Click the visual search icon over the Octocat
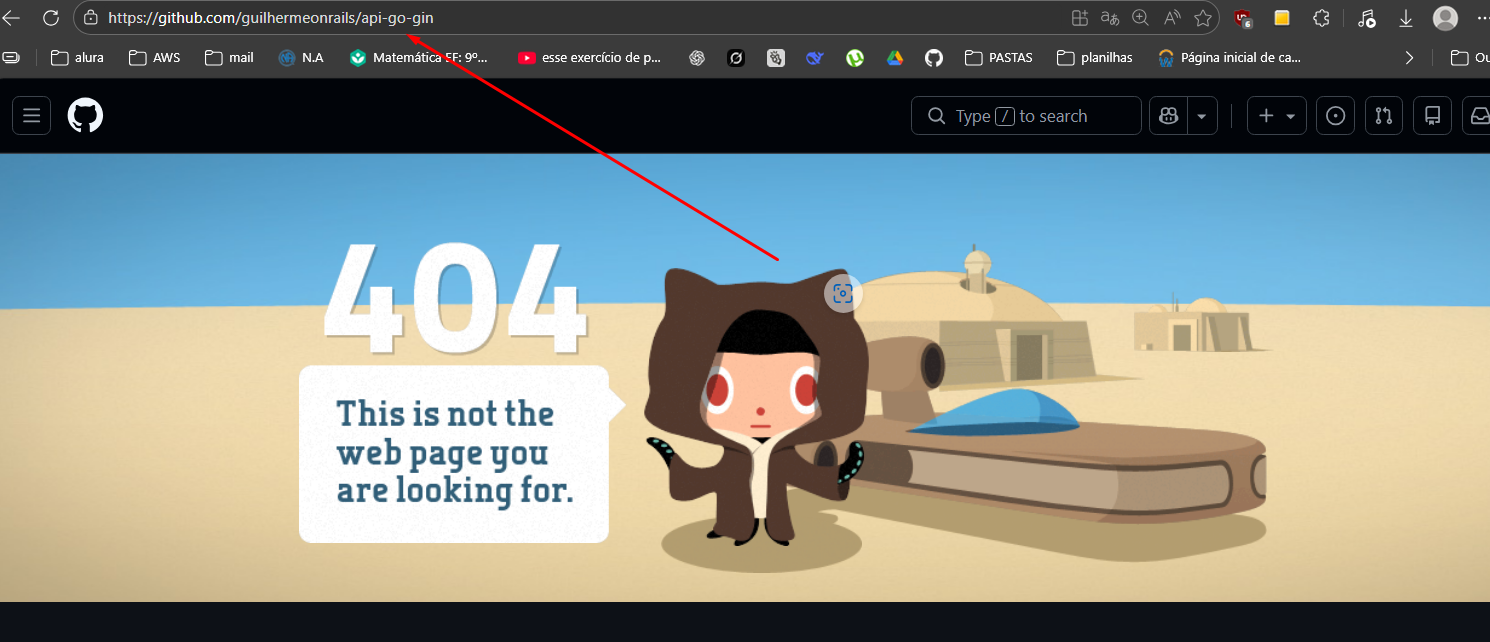The image size is (1490, 642). tap(843, 293)
